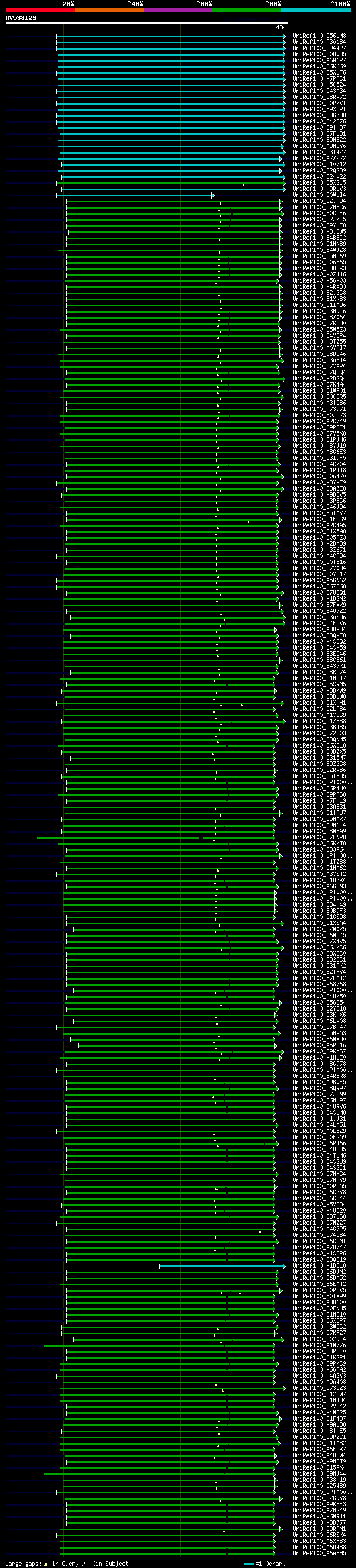Click the green ~80% identity legend segment
This screenshot has height=1568, width=356.
point(247,10)
